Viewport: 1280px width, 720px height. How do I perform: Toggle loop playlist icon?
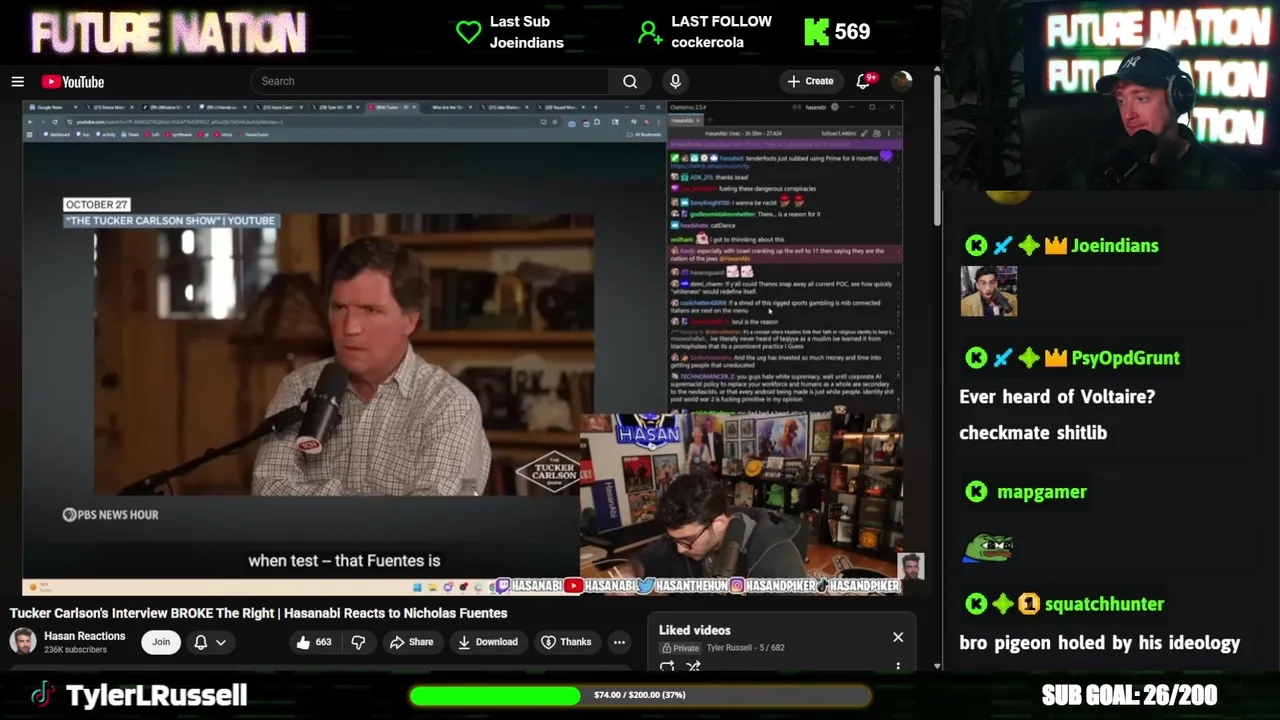[x=667, y=667]
